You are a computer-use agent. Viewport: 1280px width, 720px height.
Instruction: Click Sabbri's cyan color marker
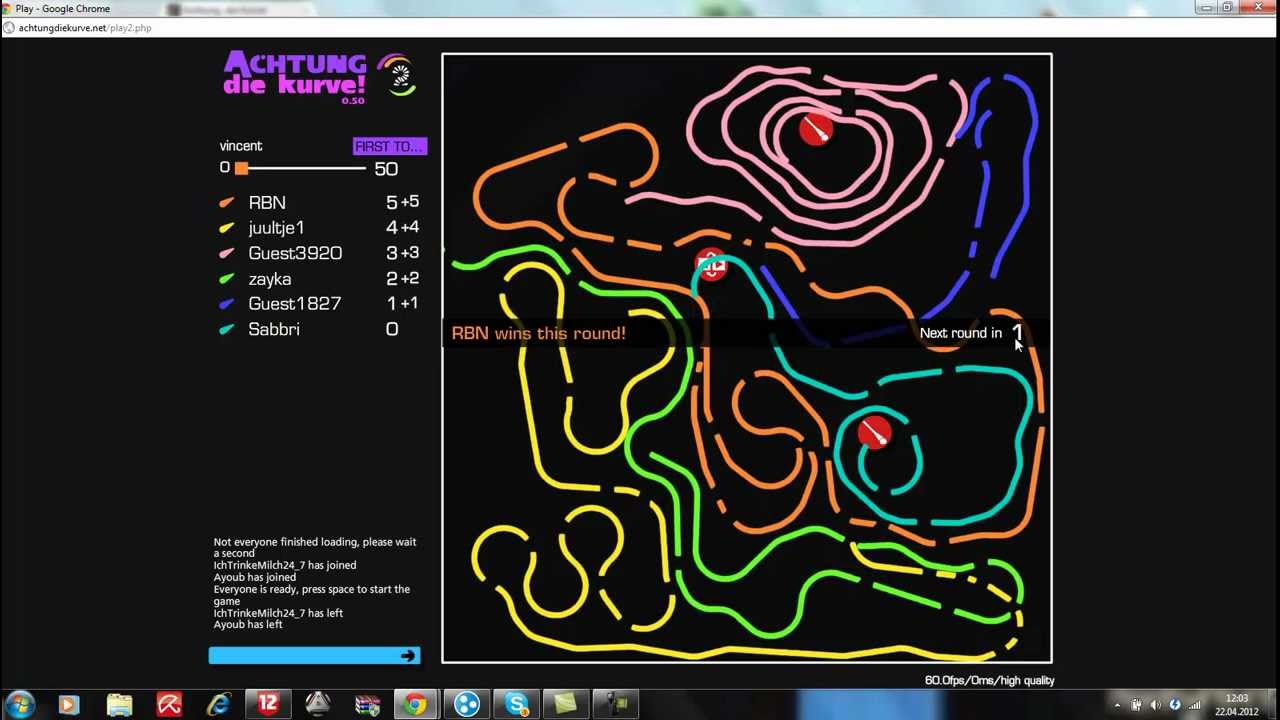(x=227, y=329)
